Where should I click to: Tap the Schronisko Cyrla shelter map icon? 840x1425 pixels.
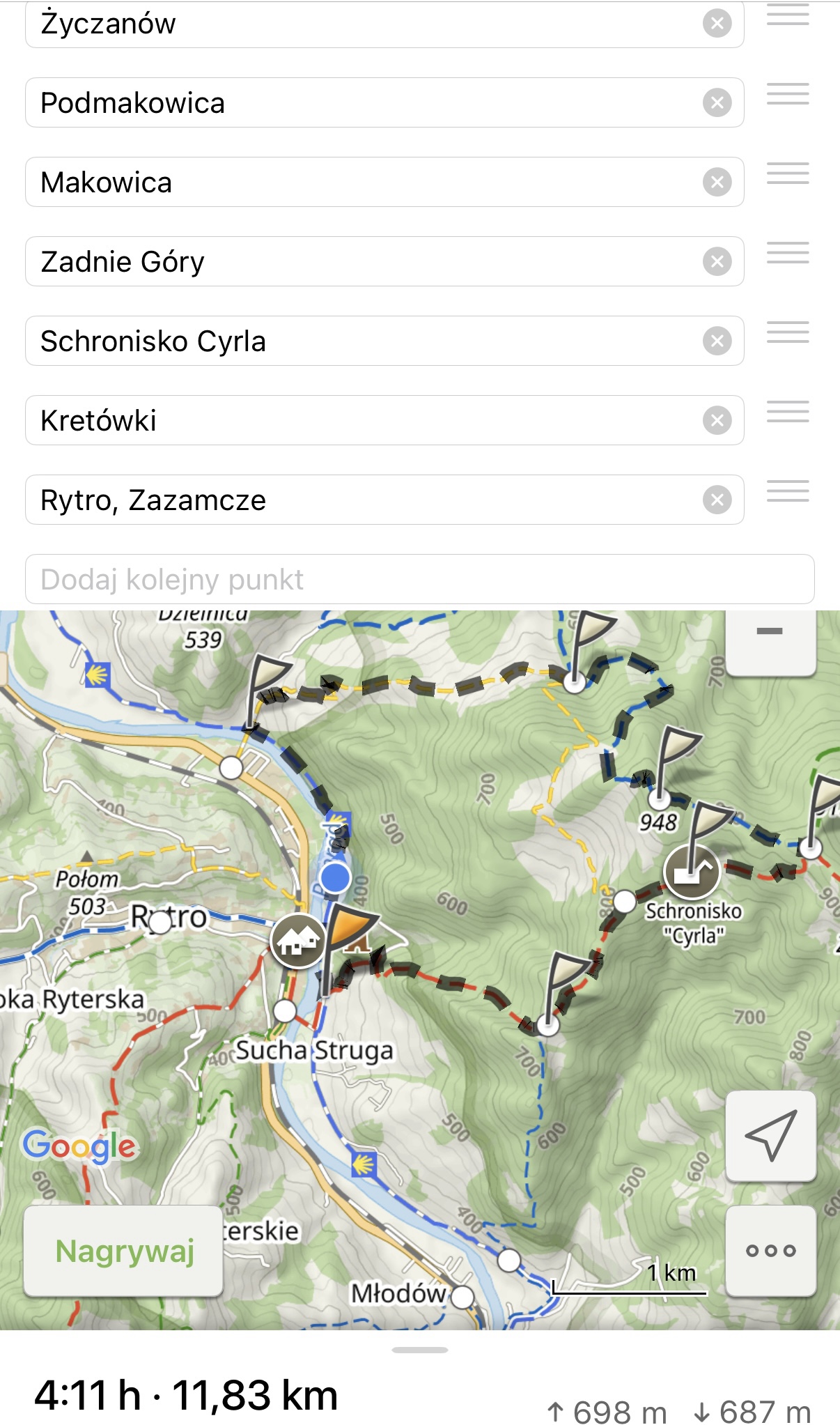click(x=691, y=872)
